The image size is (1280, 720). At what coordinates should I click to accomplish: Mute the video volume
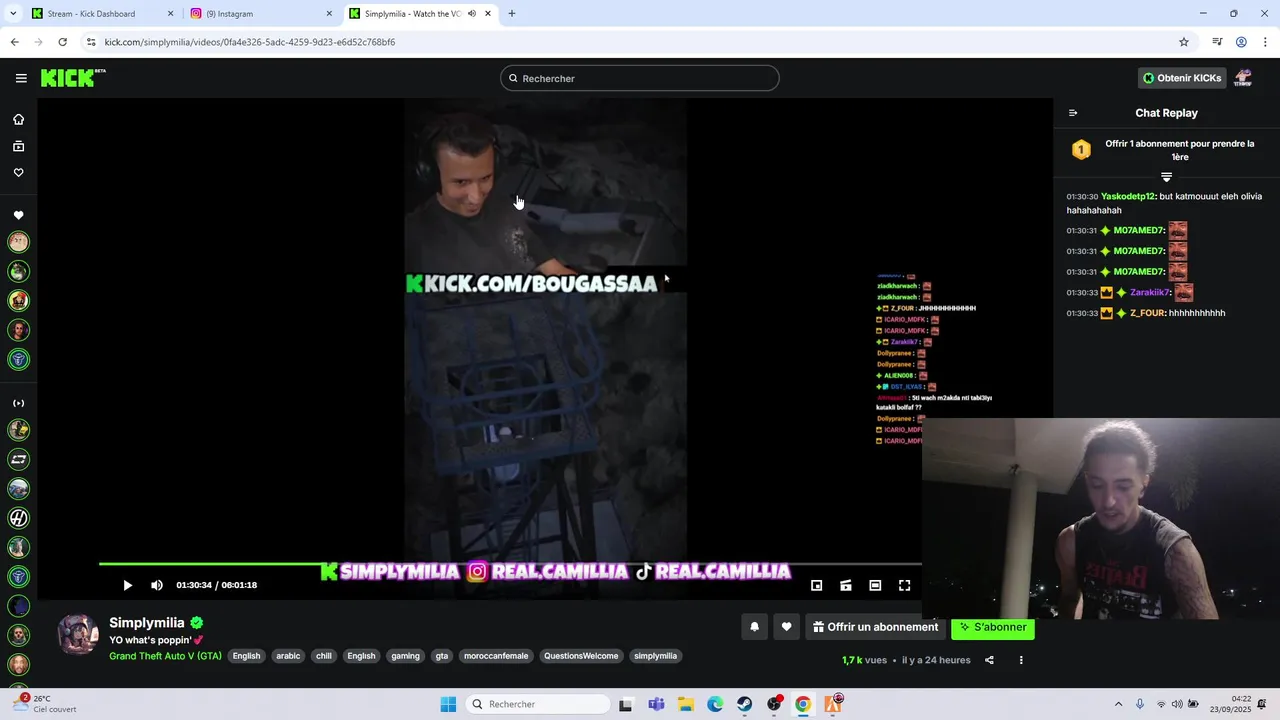pos(157,585)
